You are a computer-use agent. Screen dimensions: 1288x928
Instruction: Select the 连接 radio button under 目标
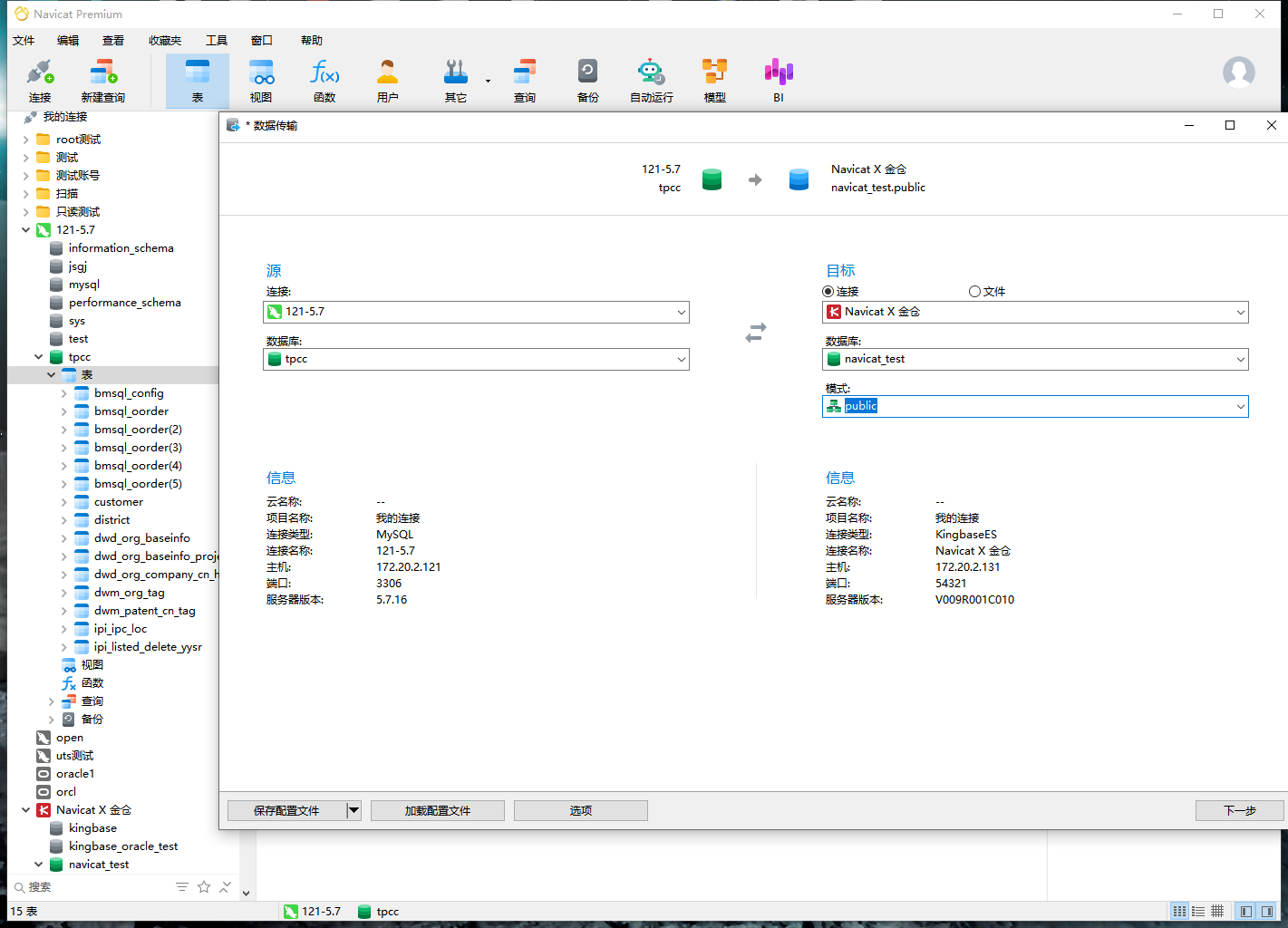[828, 292]
